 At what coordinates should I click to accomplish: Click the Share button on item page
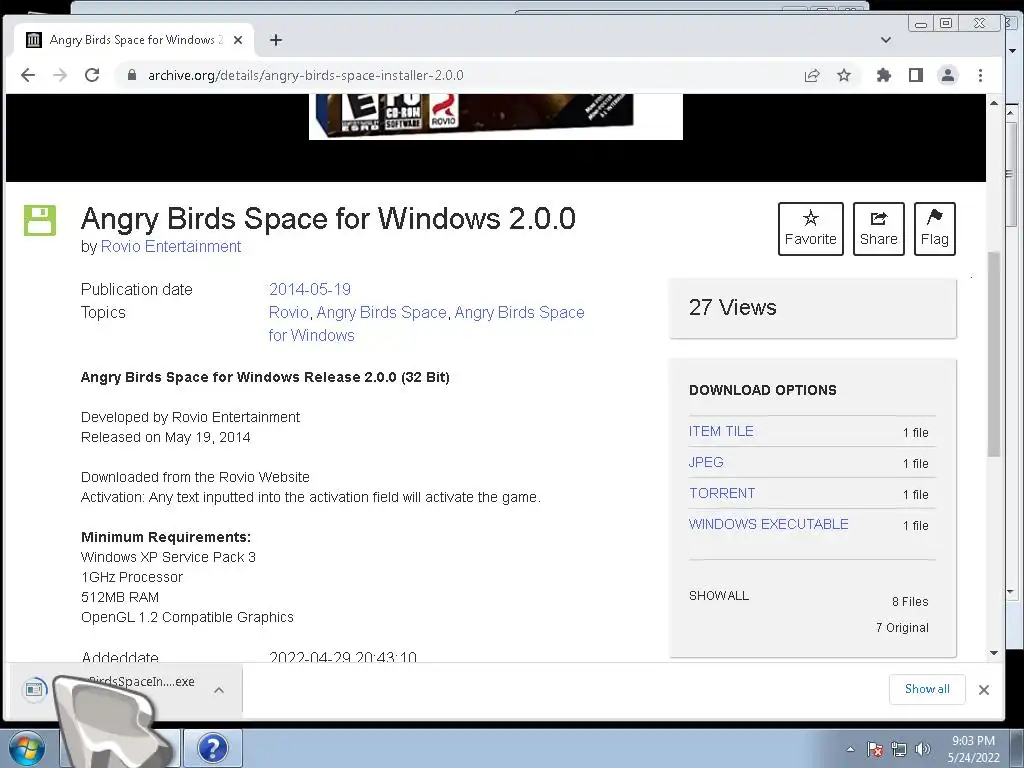point(878,229)
